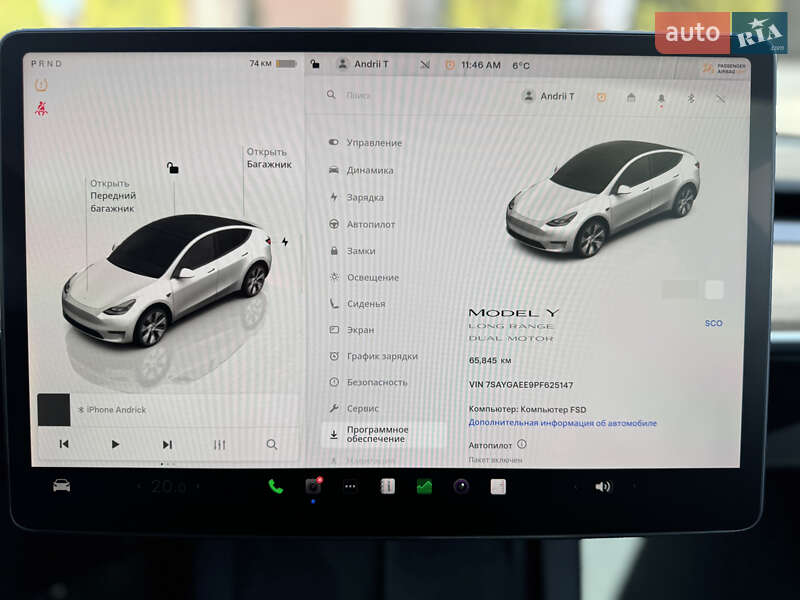Open the calendar app icon in the dock
Screen dimensions: 800x600
tap(386, 487)
